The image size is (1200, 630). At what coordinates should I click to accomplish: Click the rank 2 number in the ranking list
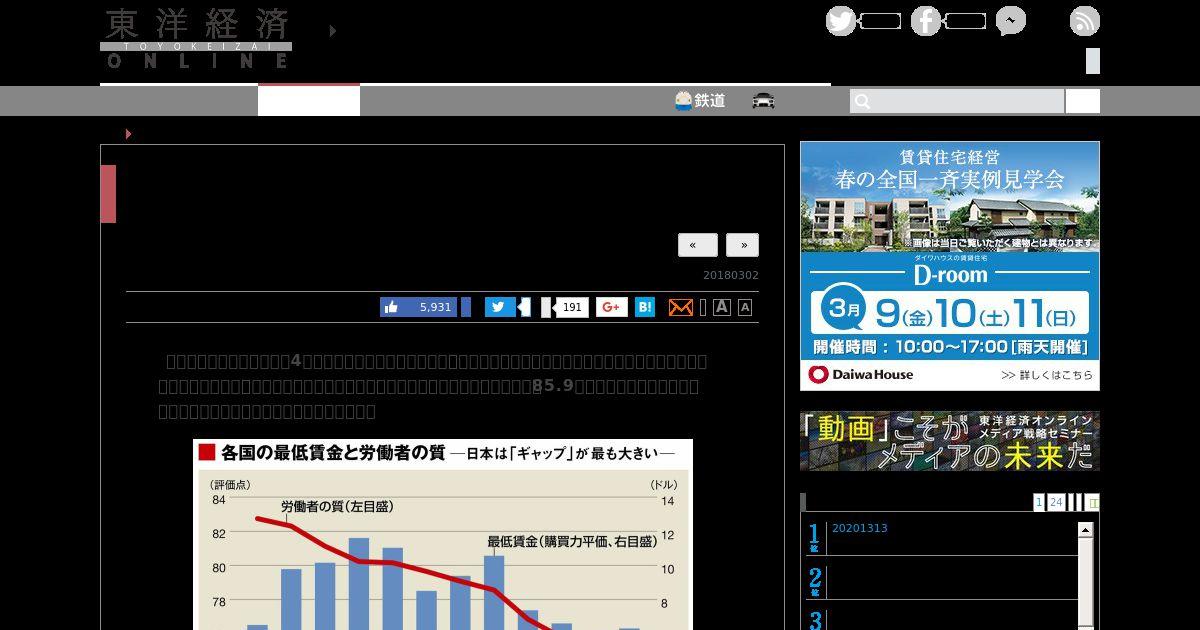point(815,580)
